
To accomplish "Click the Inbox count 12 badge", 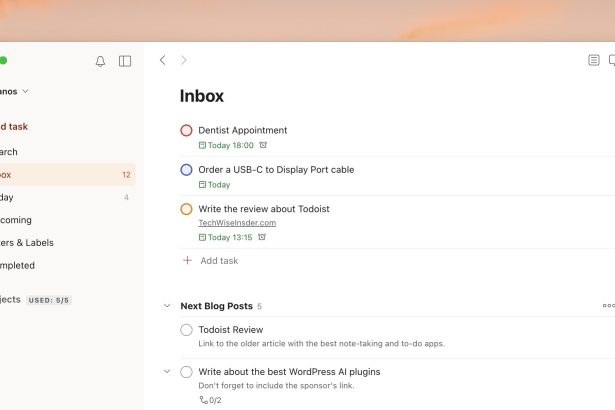I will click(x=126, y=175).
